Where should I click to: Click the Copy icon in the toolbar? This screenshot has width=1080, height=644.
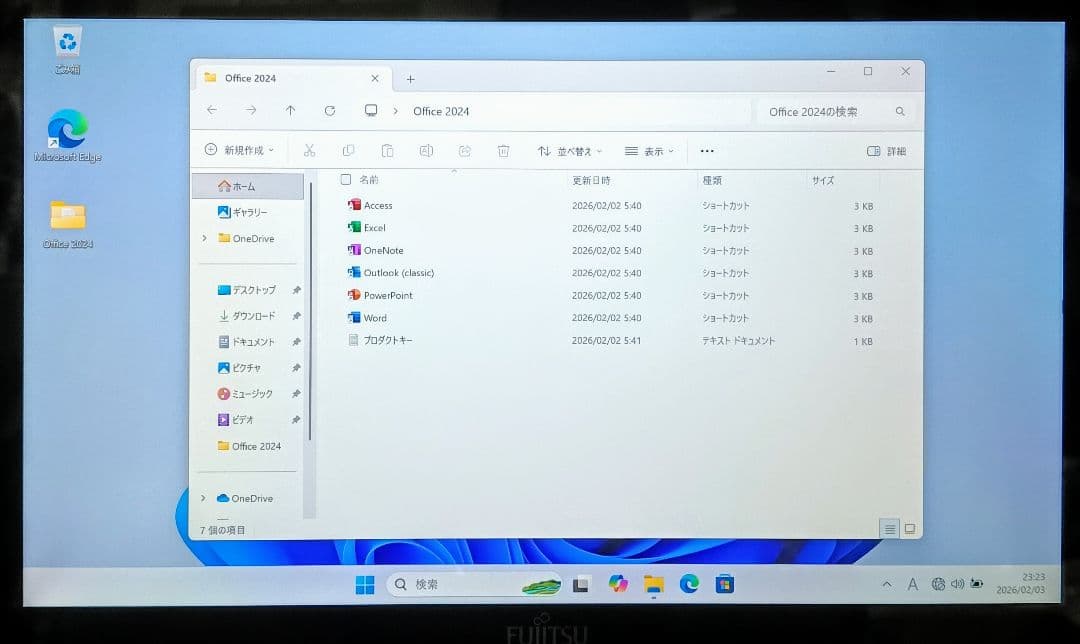point(348,150)
